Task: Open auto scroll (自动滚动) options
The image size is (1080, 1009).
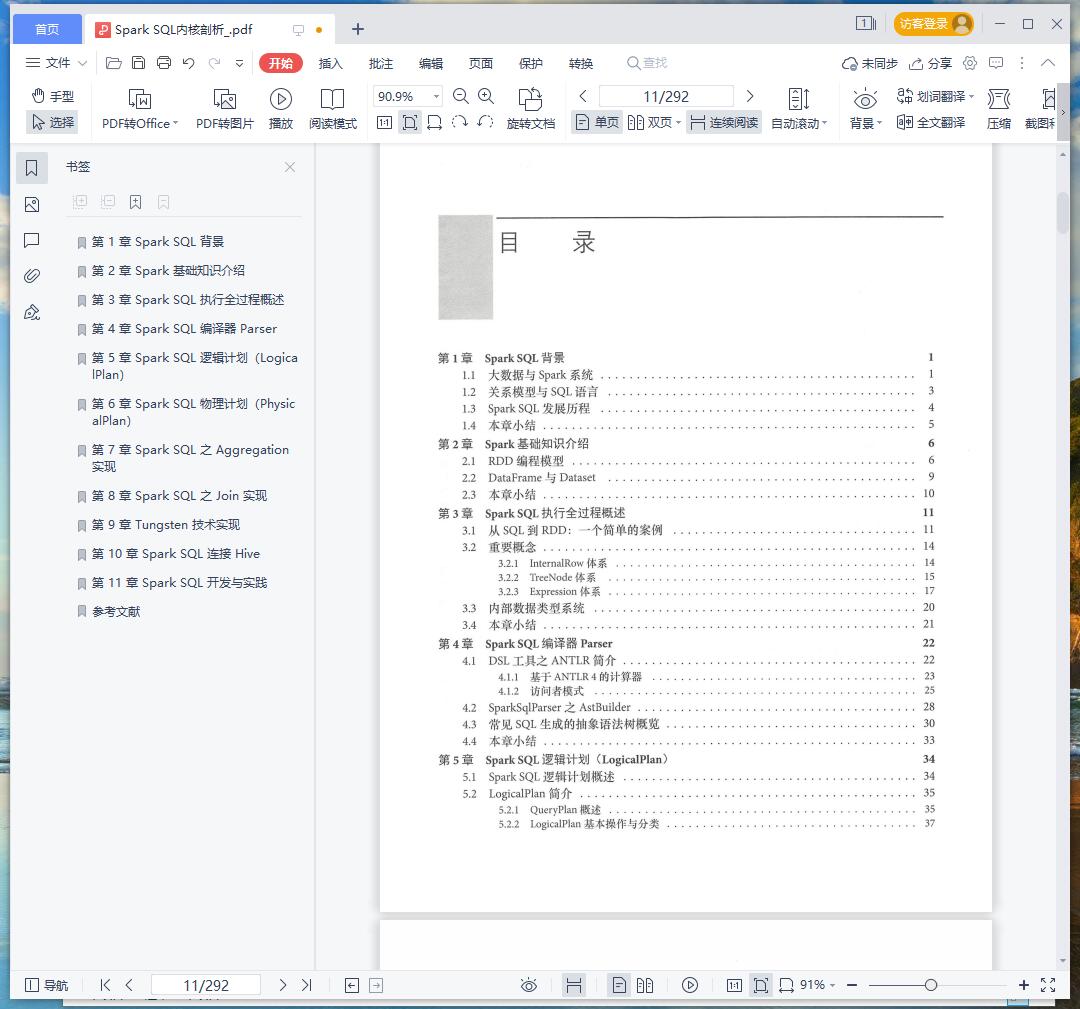Action: (799, 109)
